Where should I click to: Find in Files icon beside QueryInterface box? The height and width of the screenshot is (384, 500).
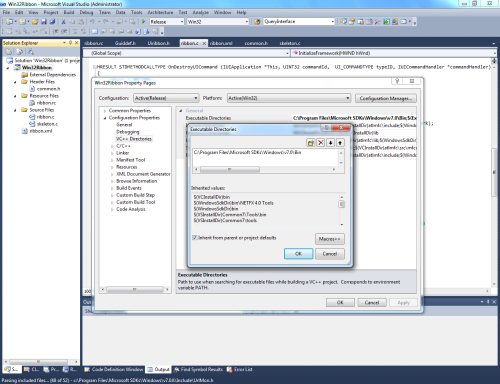pyautogui.click(x=257, y=22)
